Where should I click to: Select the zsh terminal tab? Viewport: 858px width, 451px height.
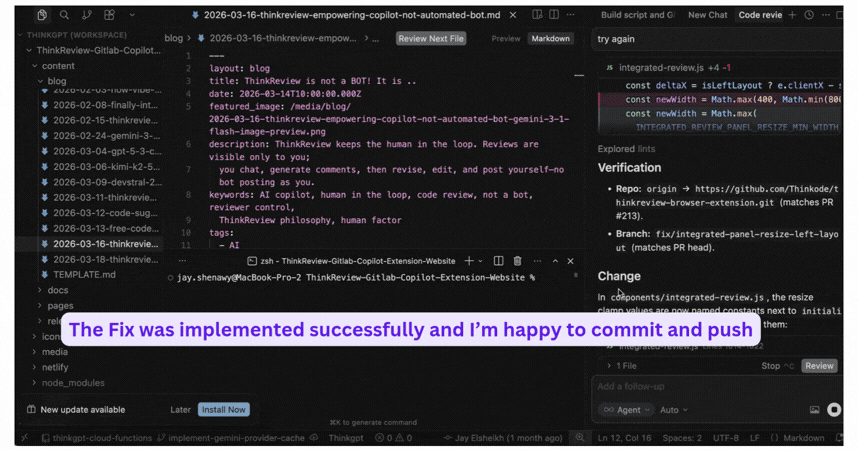(351, 261)
